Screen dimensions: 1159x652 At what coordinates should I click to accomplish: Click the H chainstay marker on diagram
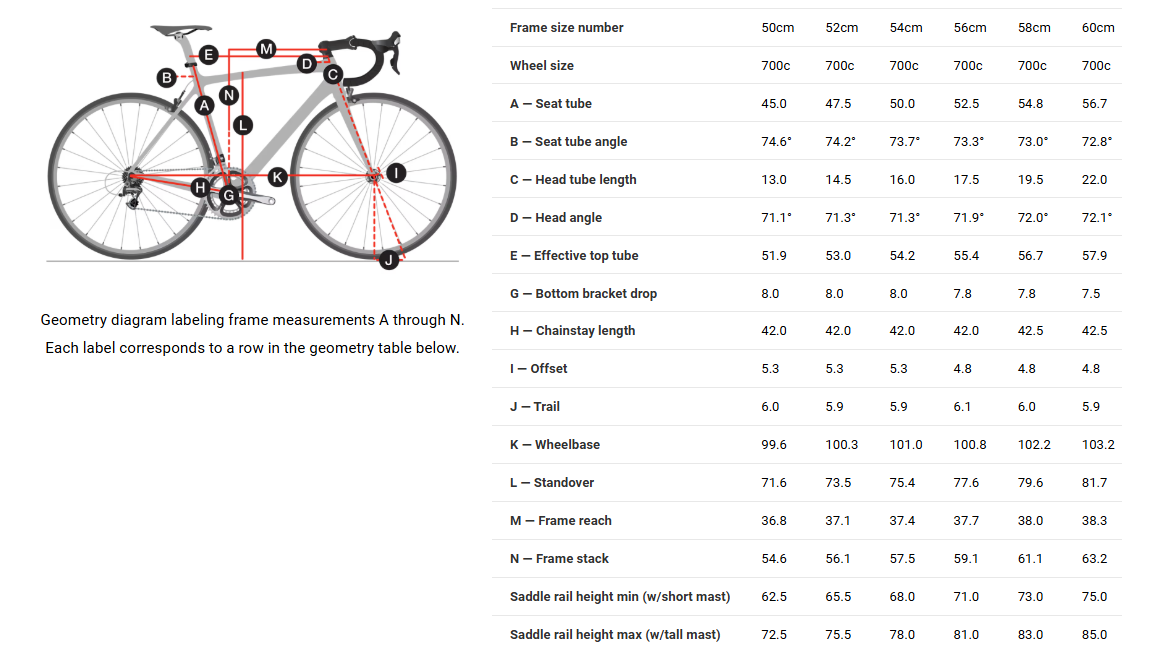pyautogui.click(x=200, y=187)
